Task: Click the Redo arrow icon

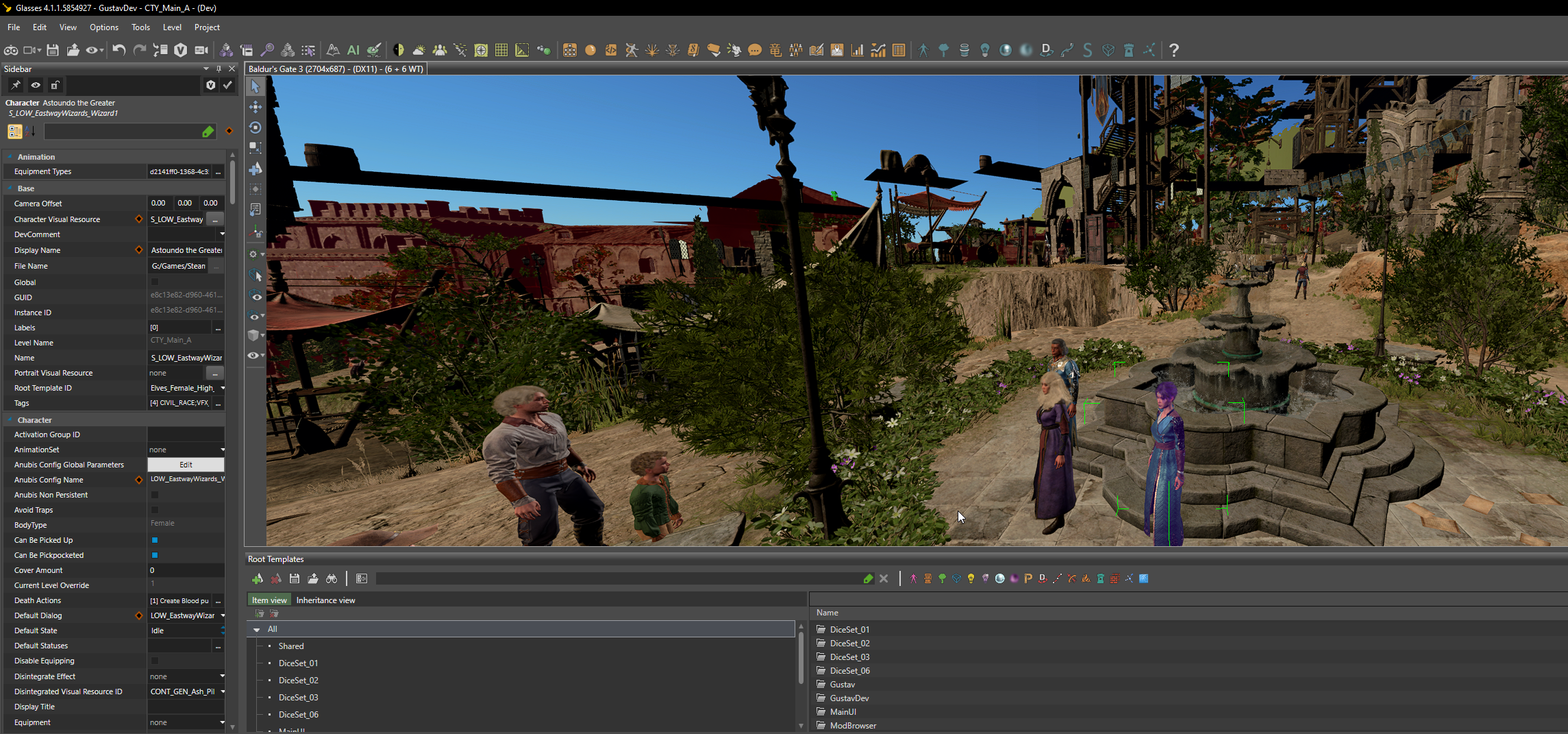Action: point(140,50)
